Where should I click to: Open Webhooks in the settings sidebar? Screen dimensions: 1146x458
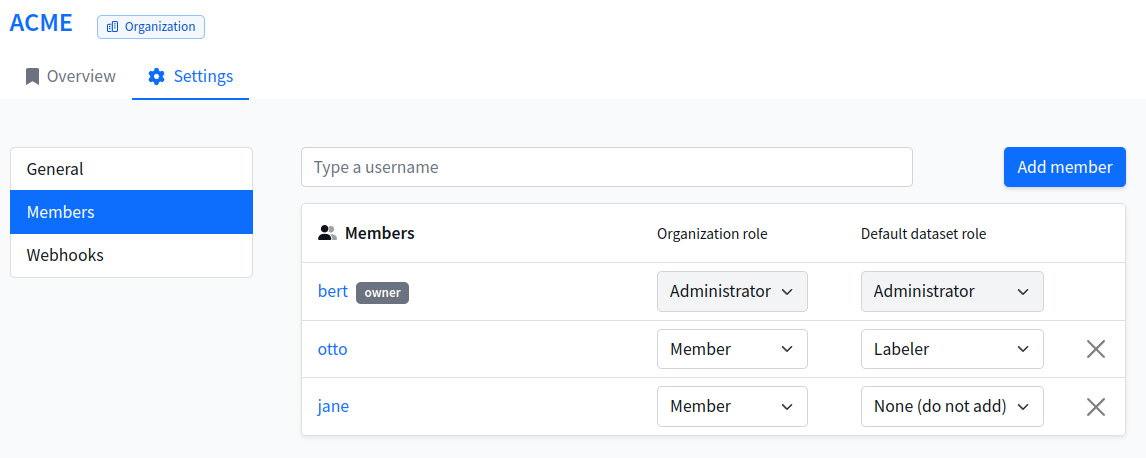click(x=131, y=255)
